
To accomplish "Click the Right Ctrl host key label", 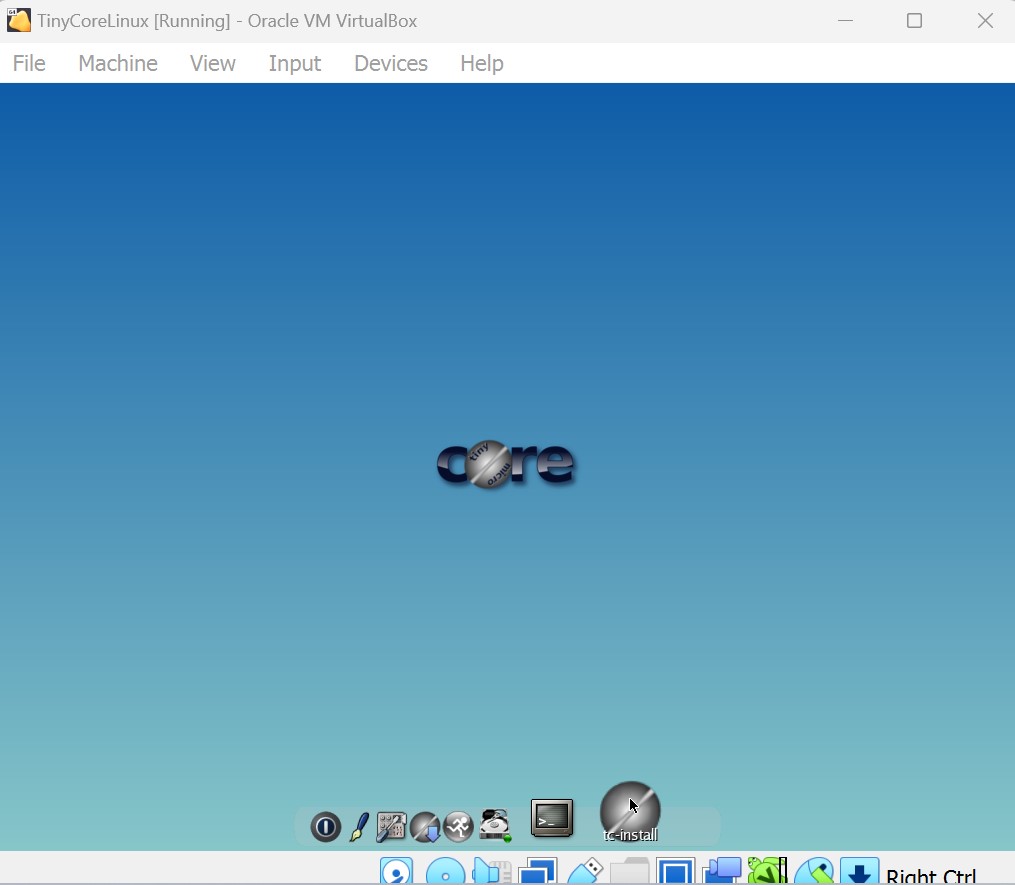I will 931,876.
